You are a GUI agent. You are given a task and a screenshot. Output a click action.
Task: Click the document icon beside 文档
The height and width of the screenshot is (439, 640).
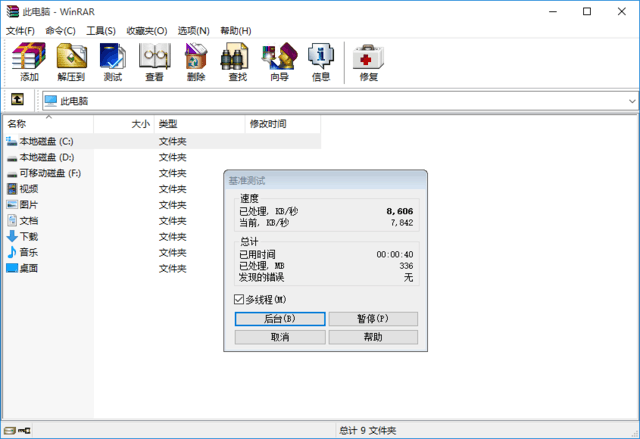pyautogui.click(x=12, y=220)
